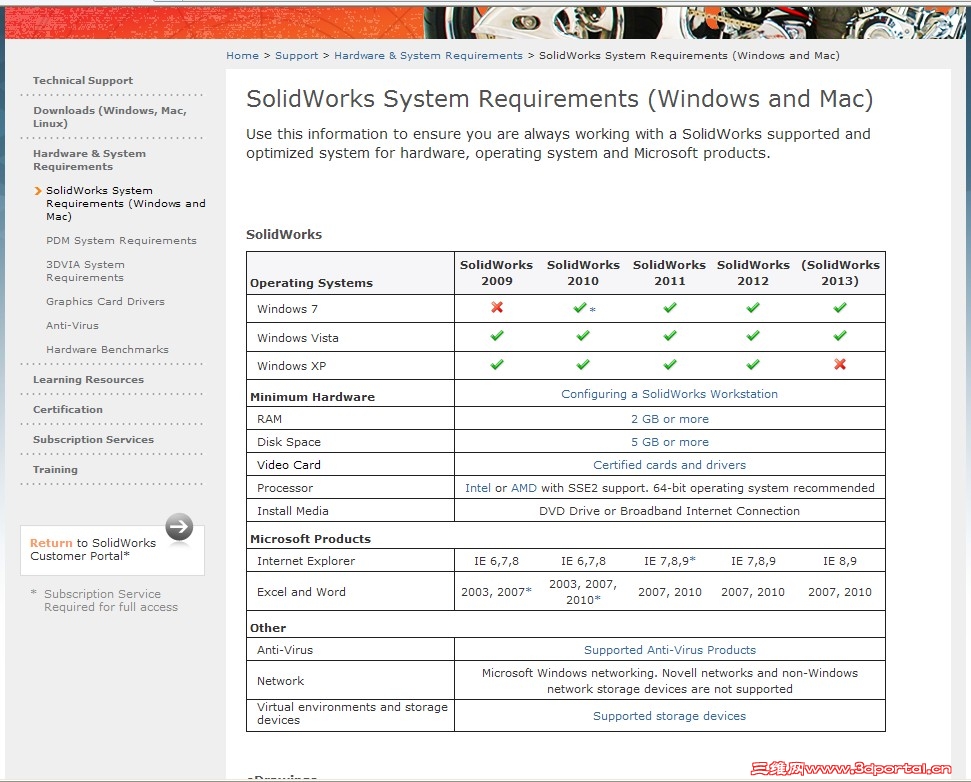
Task: Click the Virtual environments and storage devices label
Action: pyautogui.click(x=352, y=713)
